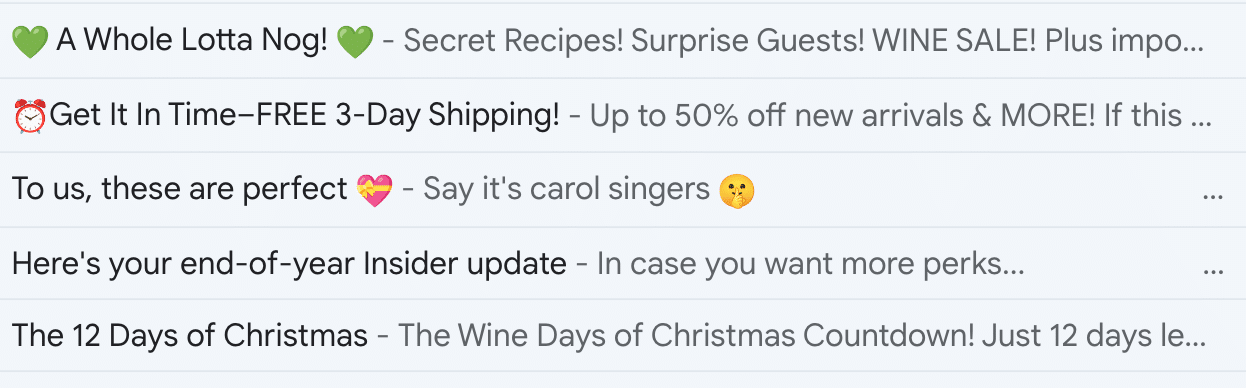Click the green heart before 'A Whole'
Image resolution: width=1246 pixels, height=388 pixels.
[30, 42]
